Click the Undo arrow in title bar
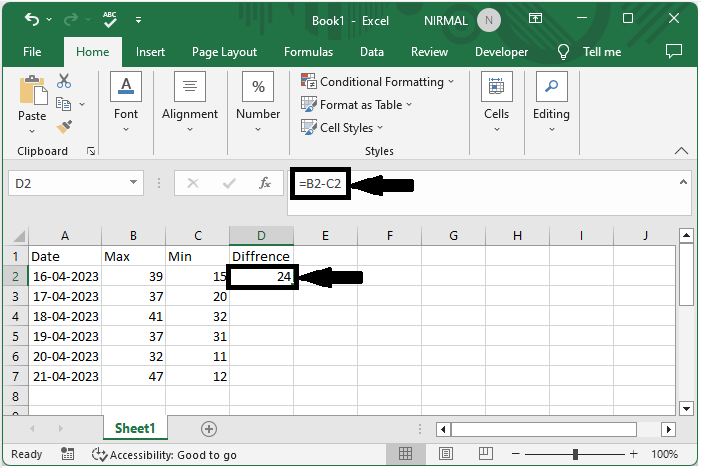This screenshot has width=701, height=468. point(32,19)
